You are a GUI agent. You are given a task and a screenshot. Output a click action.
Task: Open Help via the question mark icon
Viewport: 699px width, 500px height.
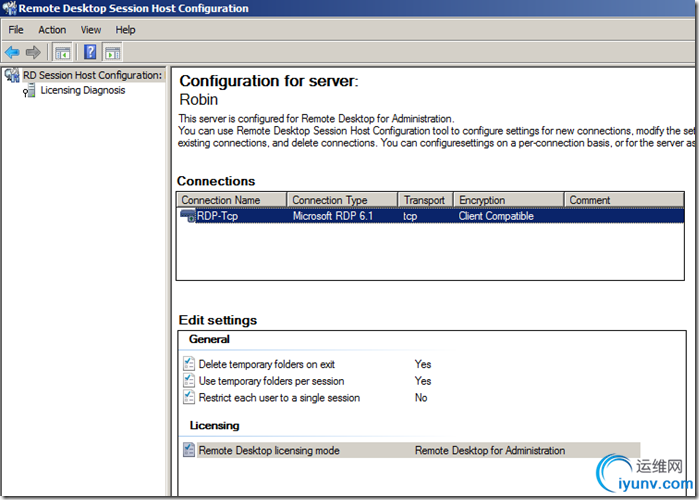[90, 52]
